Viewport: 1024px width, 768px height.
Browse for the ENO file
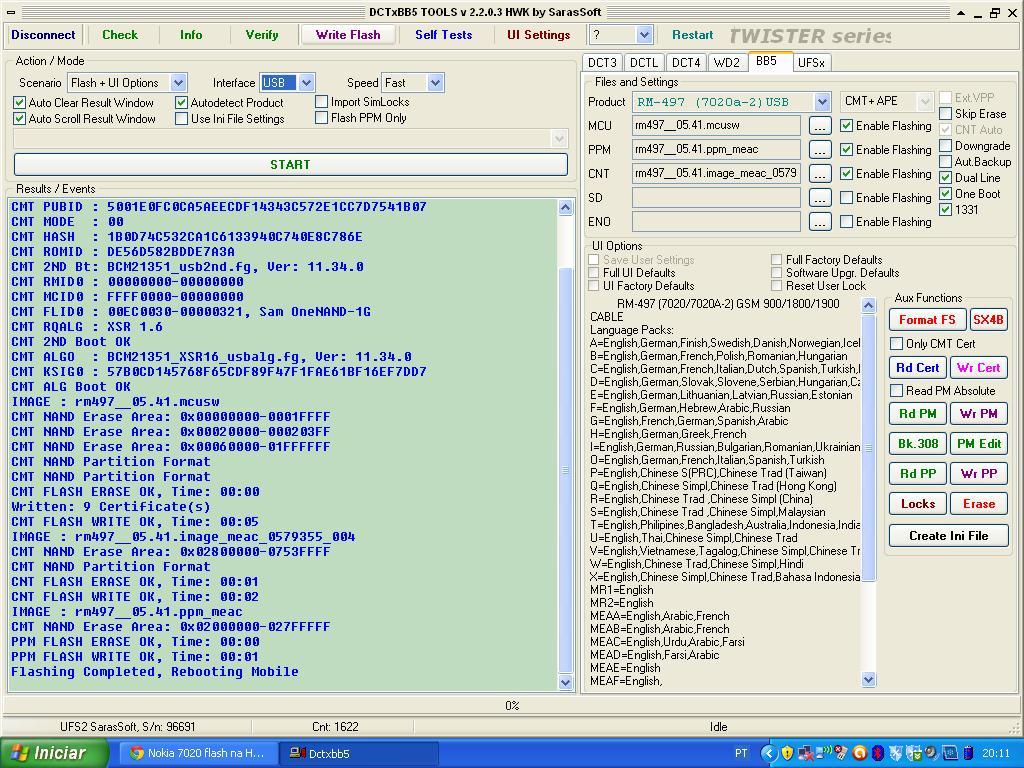[x=820, y=221]
